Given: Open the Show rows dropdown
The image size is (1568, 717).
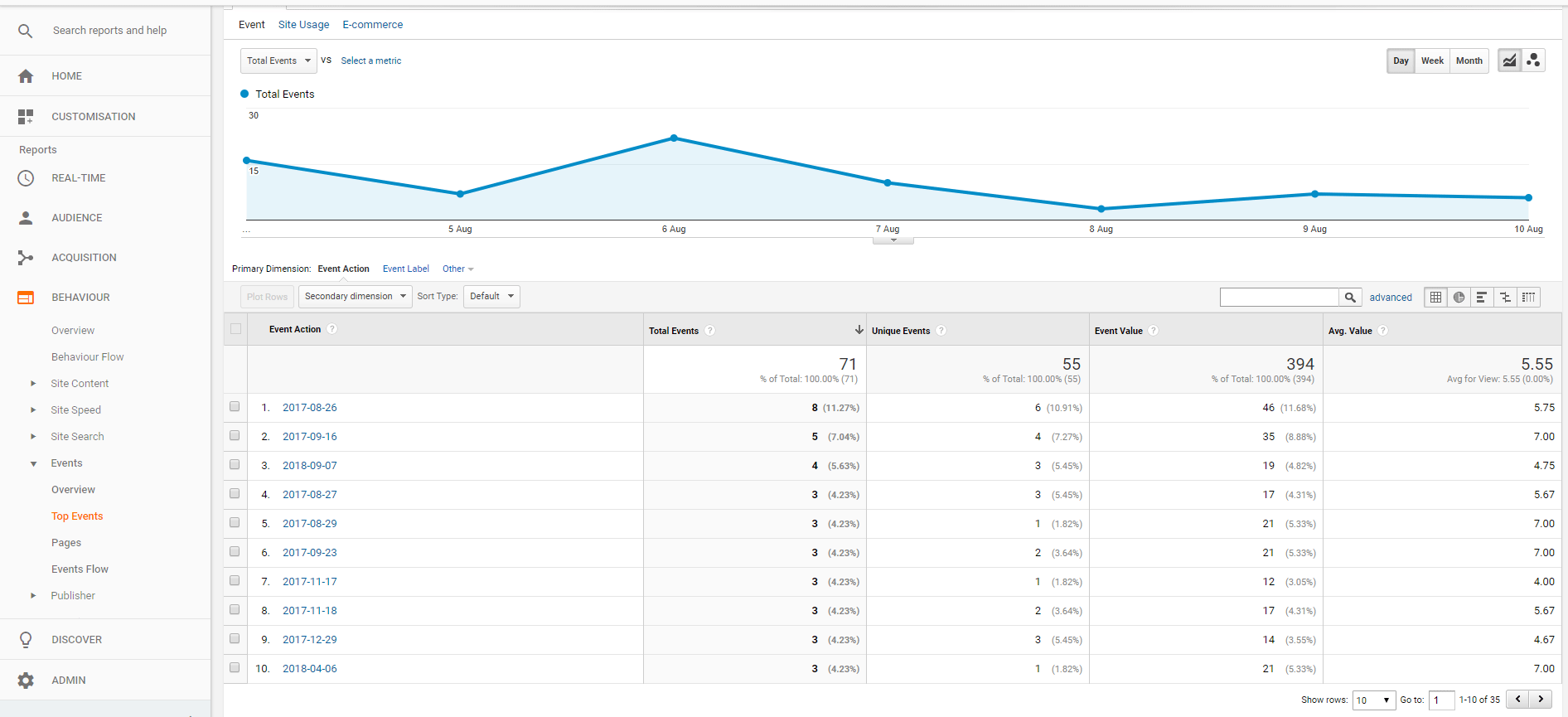Looking at the screenshot, I should tap(1373, 700).
